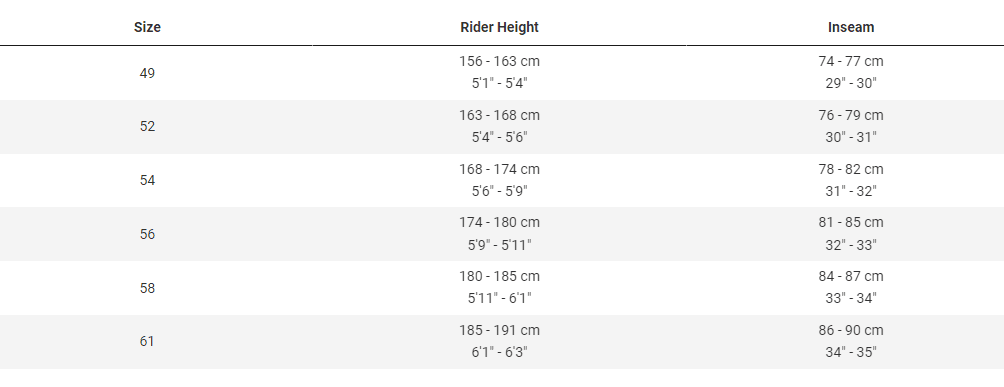Select size 61 cell
Viewport: 1004px width, 387px height.
[147, 341]
